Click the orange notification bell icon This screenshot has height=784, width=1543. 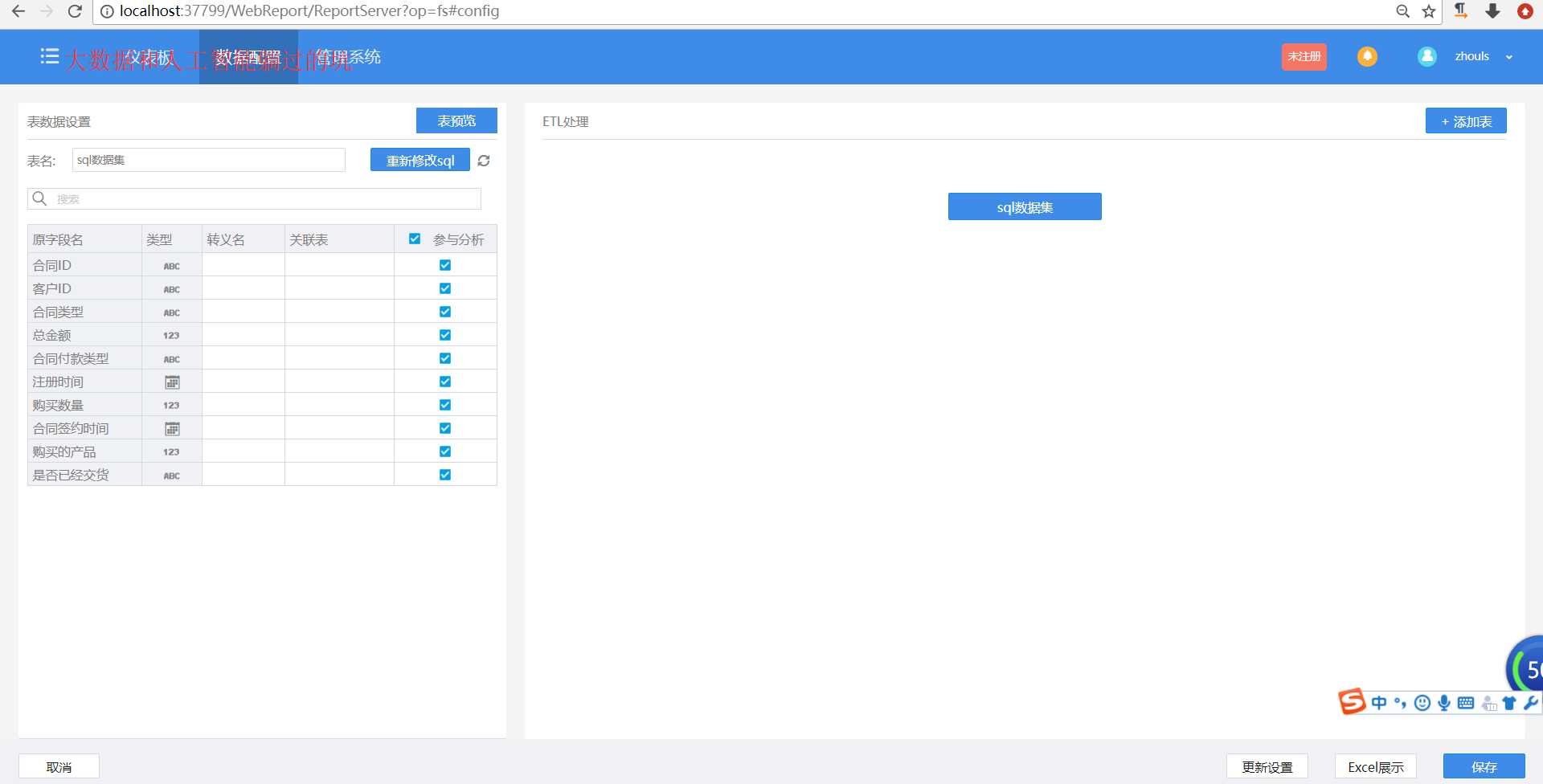(x=1367, y=56)
